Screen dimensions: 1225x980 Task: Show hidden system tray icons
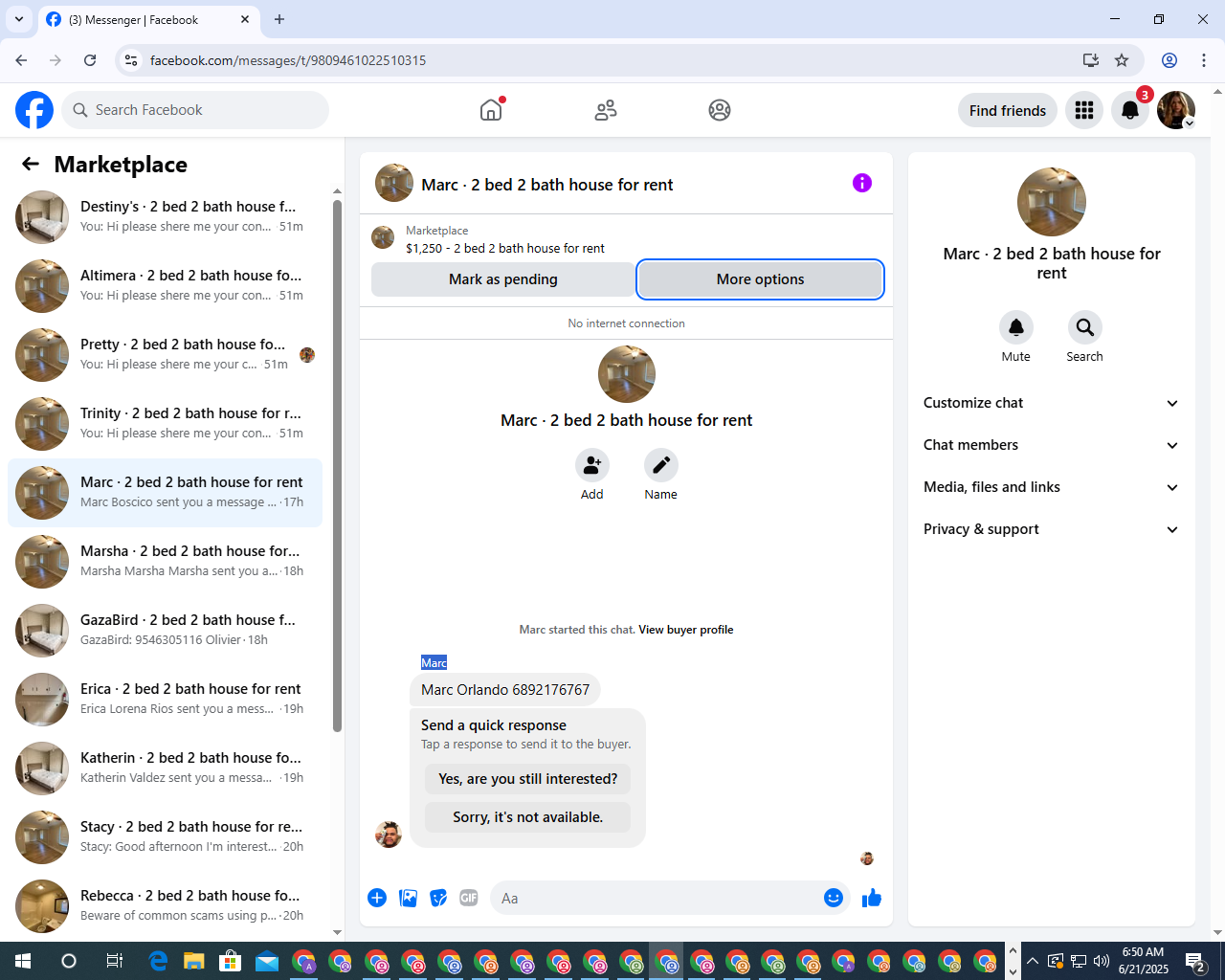[1032, 961]
